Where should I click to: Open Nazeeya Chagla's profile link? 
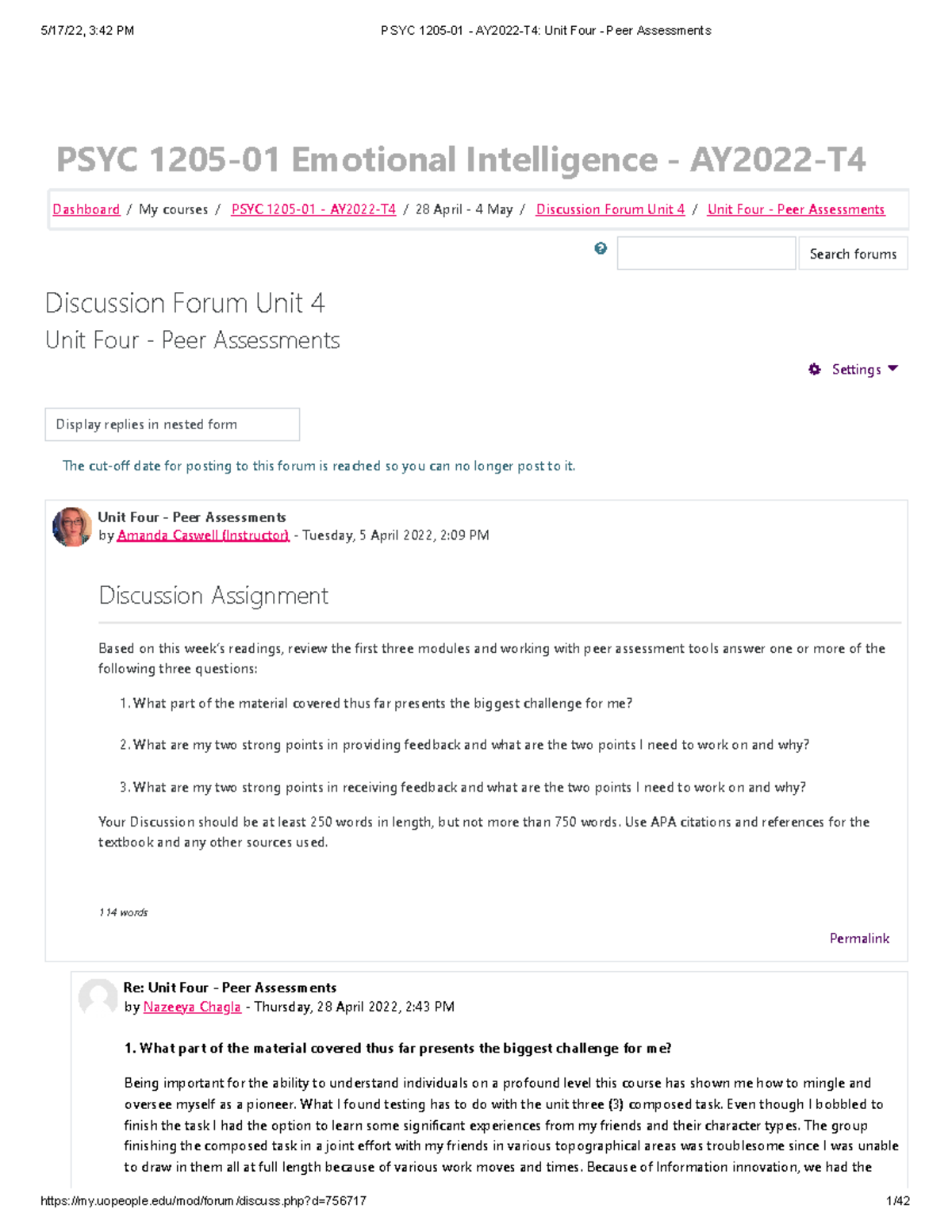coord(191,1006)
